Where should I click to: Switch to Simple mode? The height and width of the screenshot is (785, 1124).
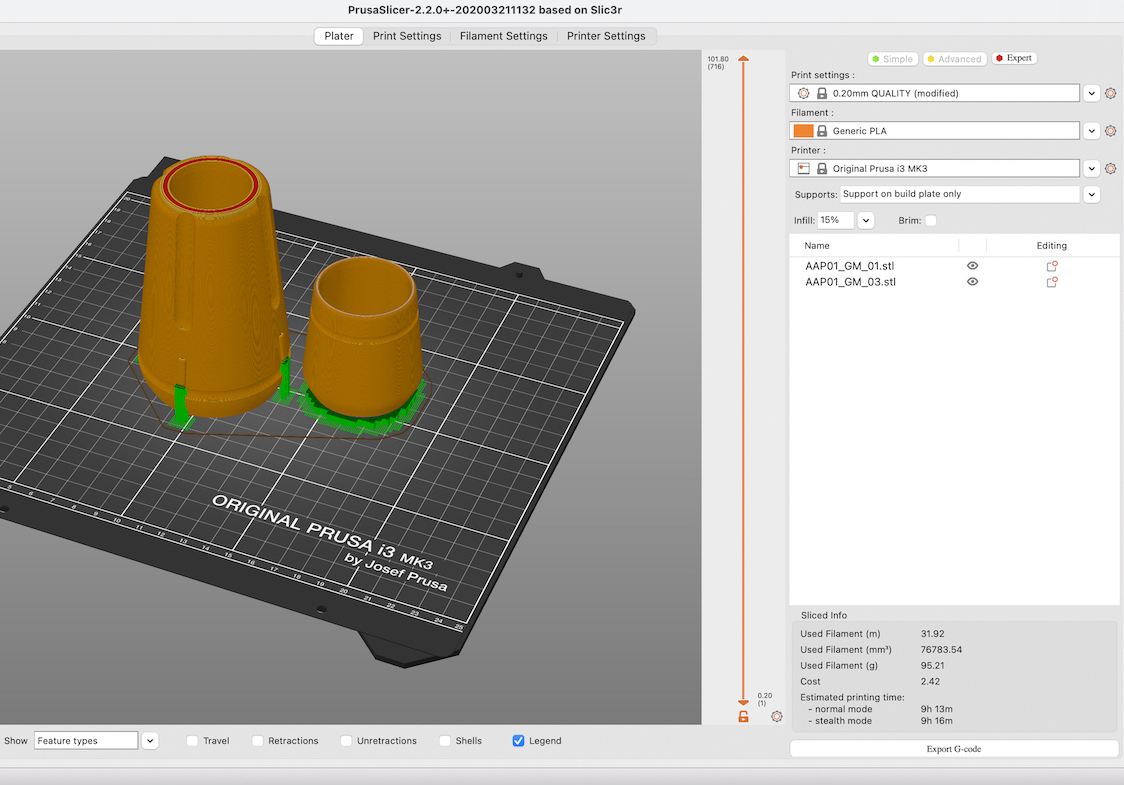pos(892,59)
